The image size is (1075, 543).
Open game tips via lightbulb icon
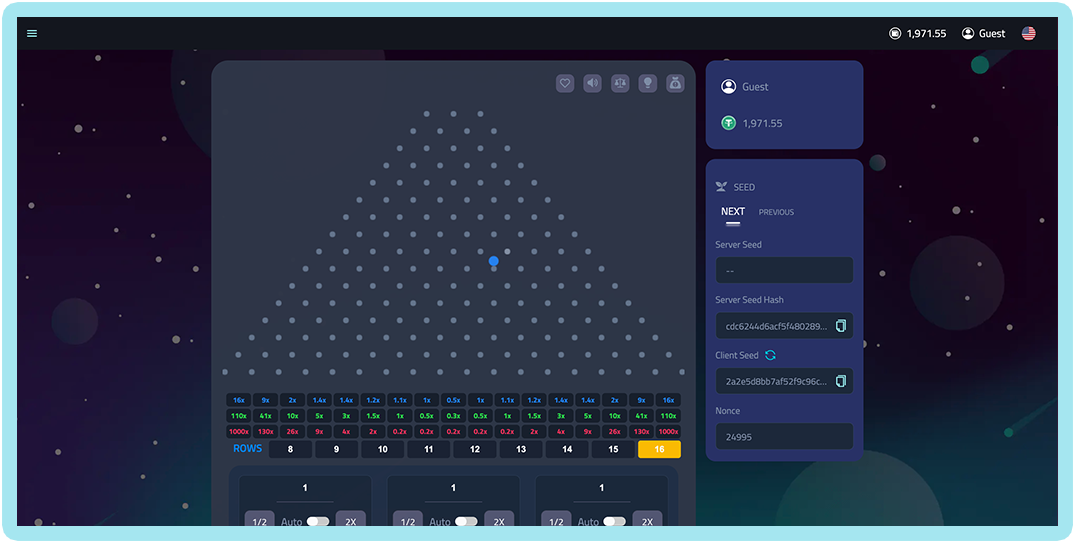tap(647, 84)
